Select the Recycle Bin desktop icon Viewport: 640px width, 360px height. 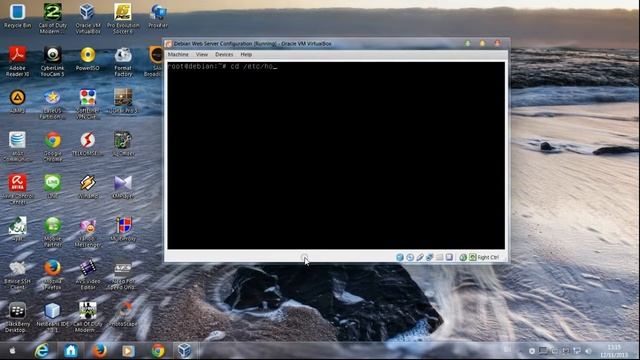coord(17,16)
